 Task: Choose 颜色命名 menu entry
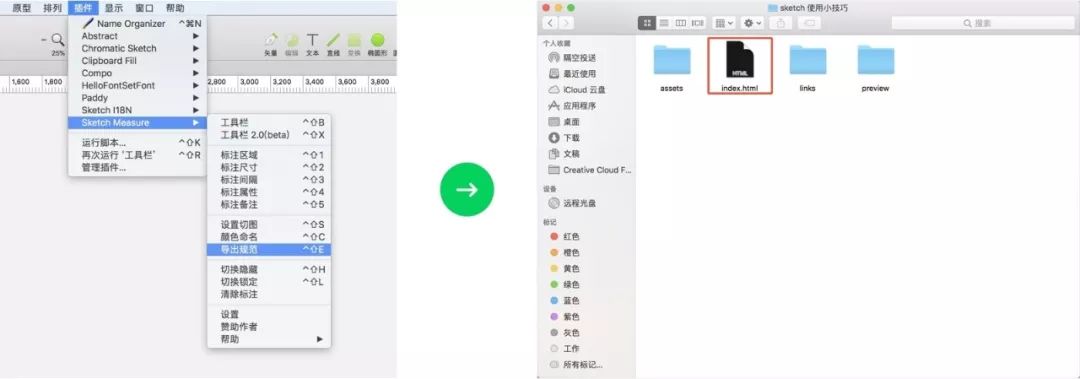[269, 237]
